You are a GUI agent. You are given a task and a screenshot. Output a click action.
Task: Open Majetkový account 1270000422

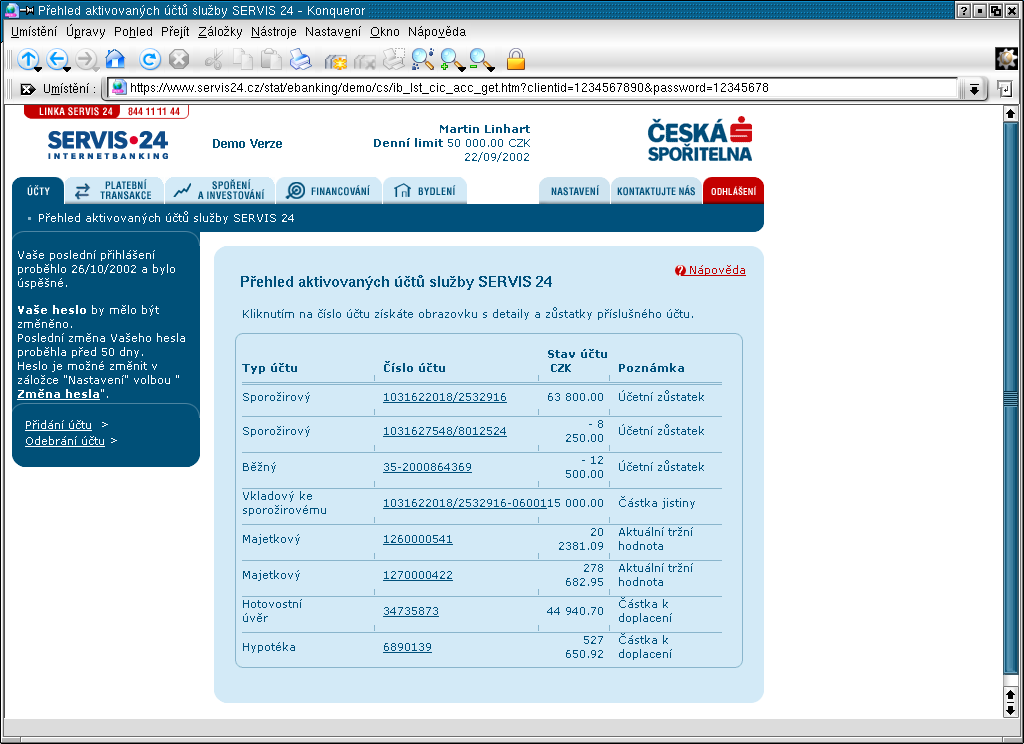[x=417, y=575]
